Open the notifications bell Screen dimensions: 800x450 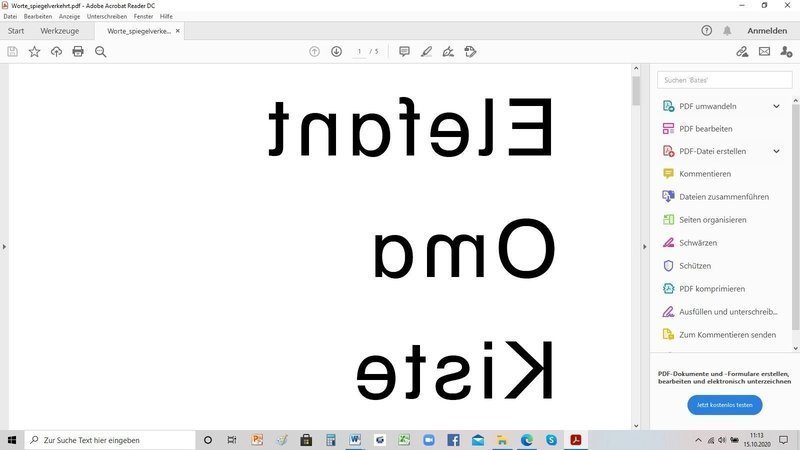[727, 31]
